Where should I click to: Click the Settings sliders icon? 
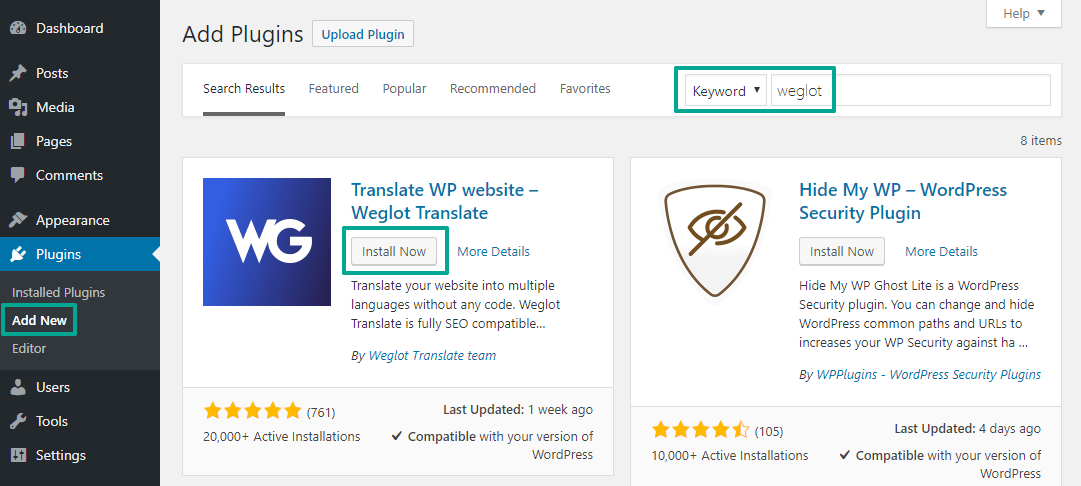[18, 455]
